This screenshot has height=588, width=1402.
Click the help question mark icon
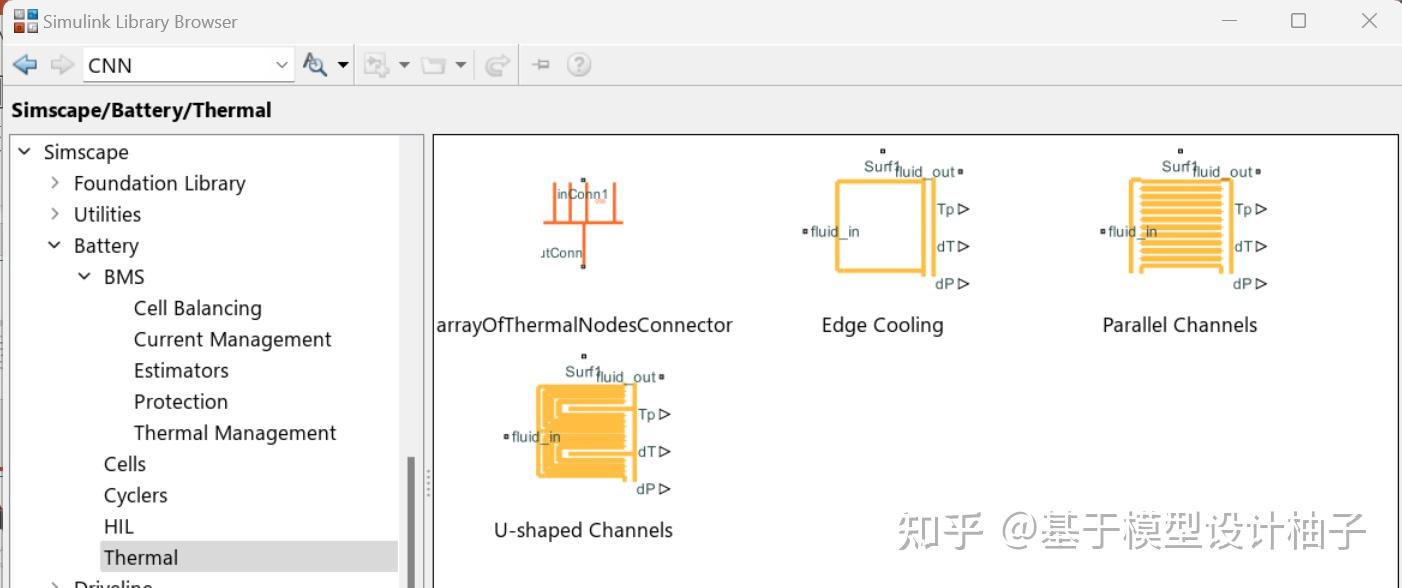click(578, 64)
